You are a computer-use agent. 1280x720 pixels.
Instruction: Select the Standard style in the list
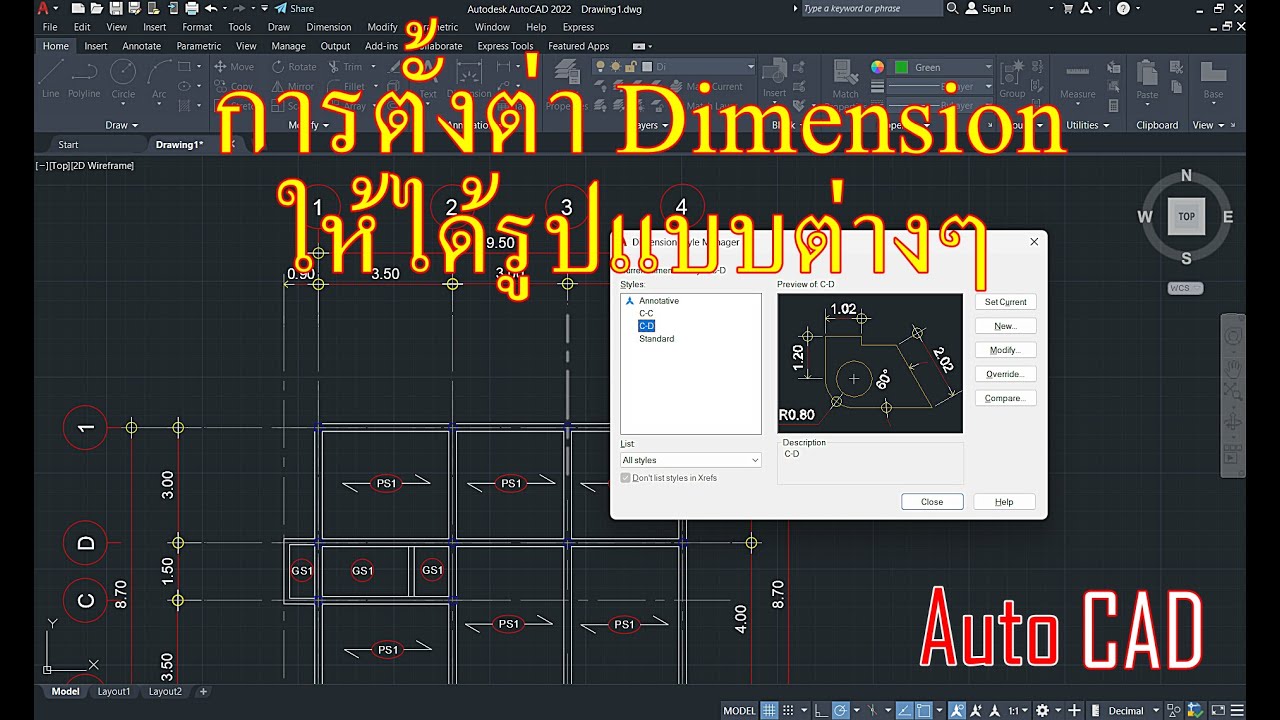(657, 339)
